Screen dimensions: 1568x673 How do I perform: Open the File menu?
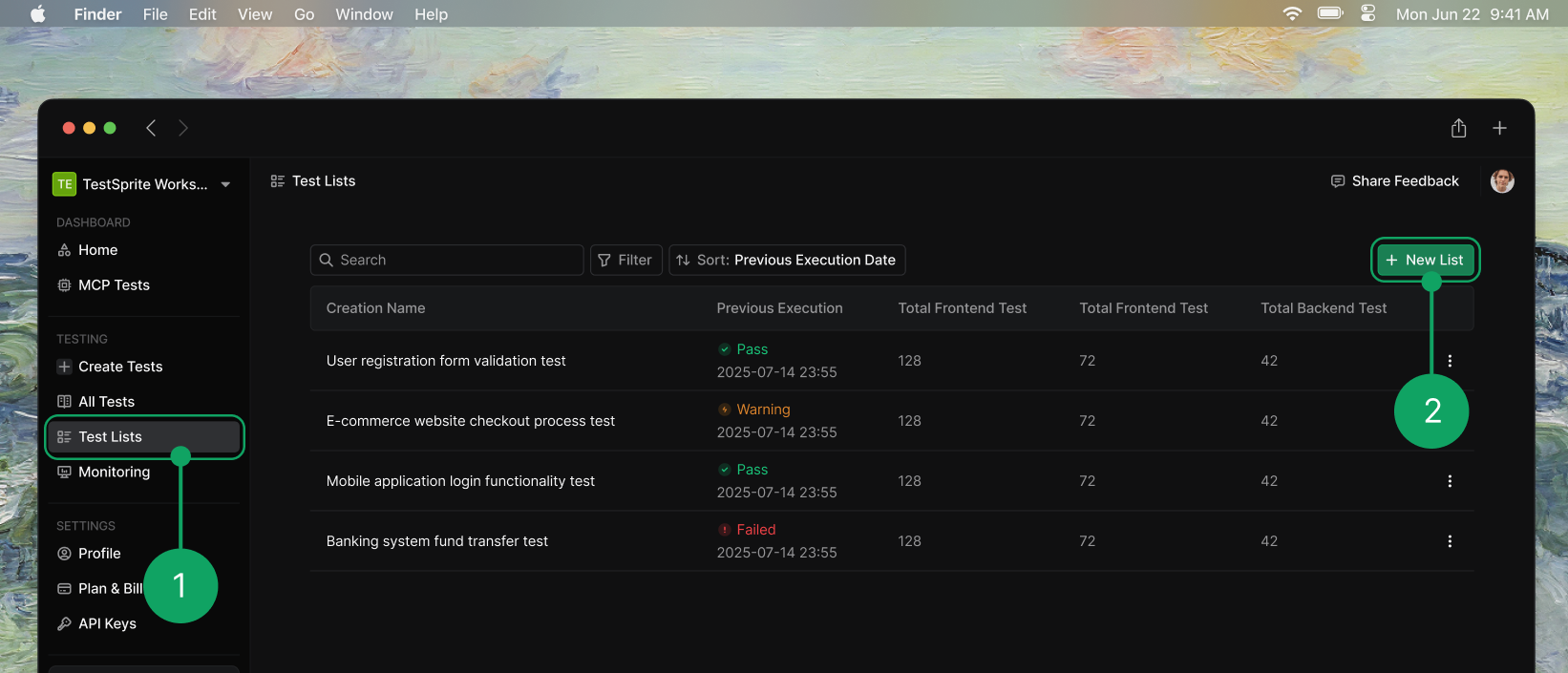click(x=155, y=14)
